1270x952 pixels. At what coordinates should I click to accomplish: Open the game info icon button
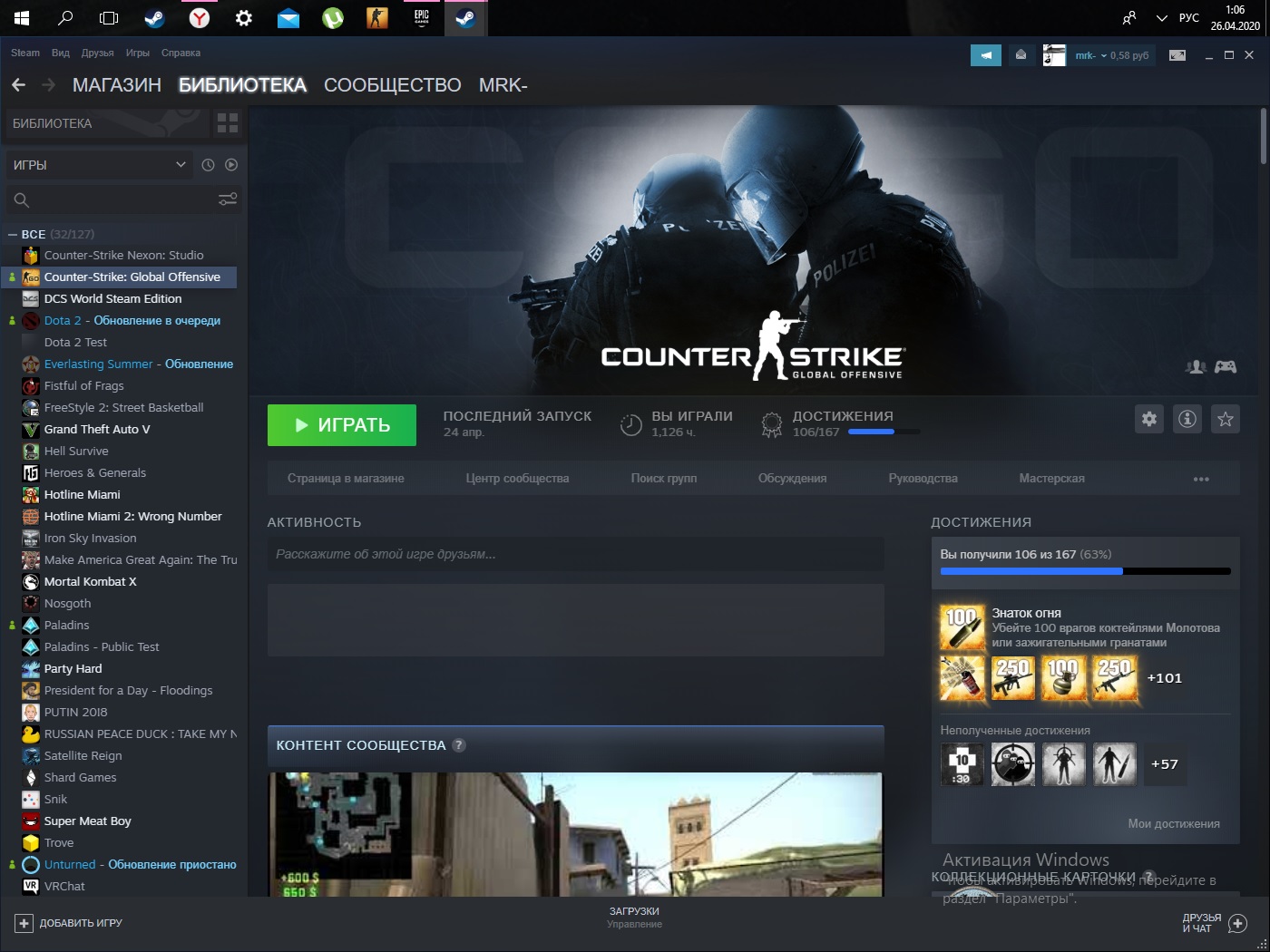pos(1187,419)
